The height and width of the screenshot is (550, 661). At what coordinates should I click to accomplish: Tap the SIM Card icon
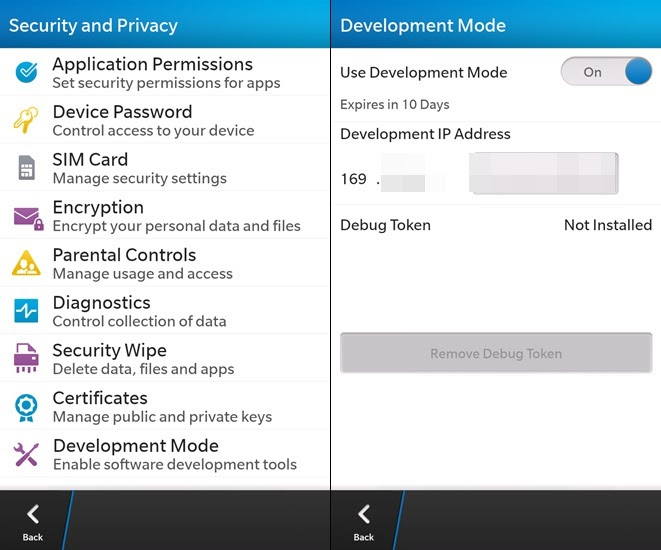tap(27, 168)
